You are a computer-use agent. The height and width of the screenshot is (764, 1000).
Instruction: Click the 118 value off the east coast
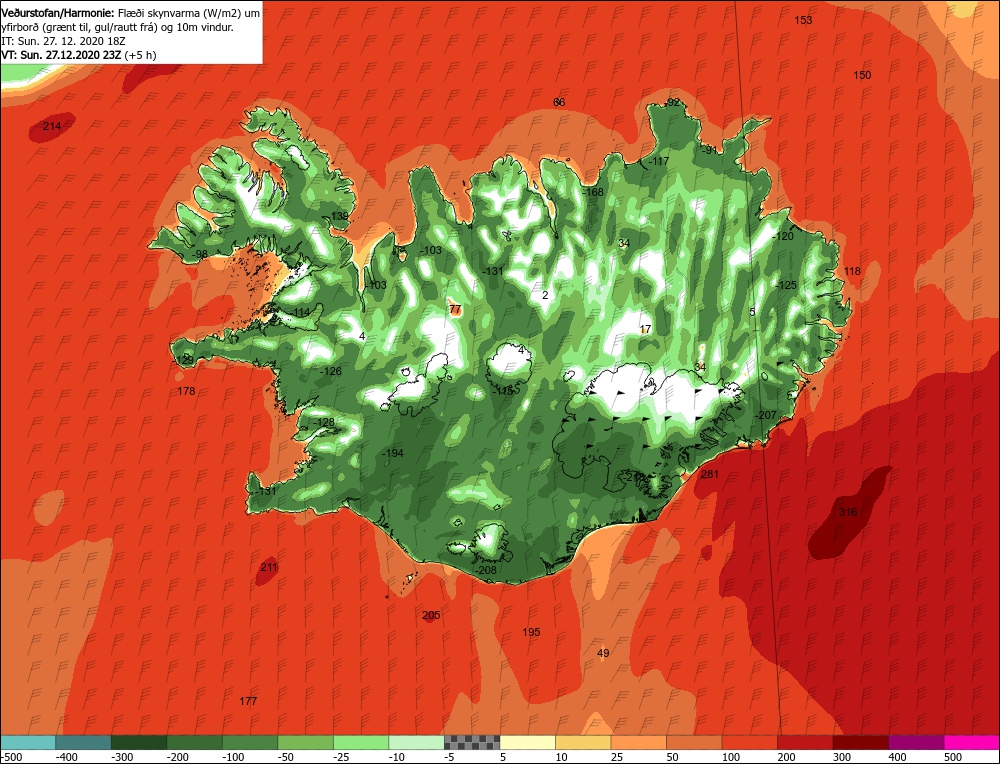tap(852, 271)
